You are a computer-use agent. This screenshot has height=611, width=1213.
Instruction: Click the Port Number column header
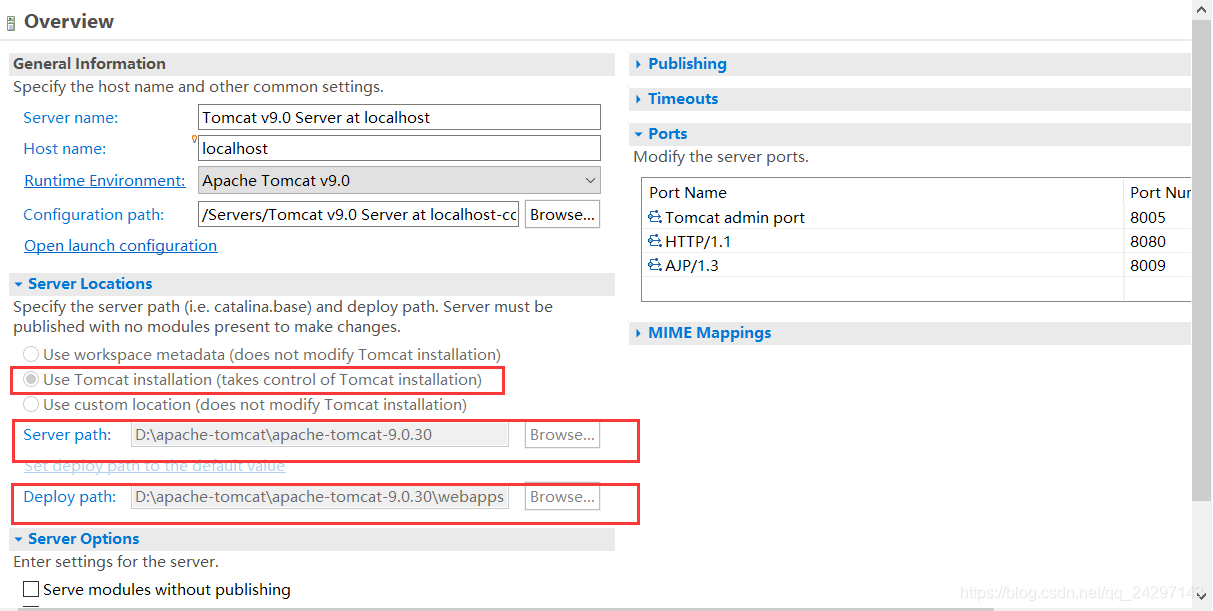(x=1158, y=192)
